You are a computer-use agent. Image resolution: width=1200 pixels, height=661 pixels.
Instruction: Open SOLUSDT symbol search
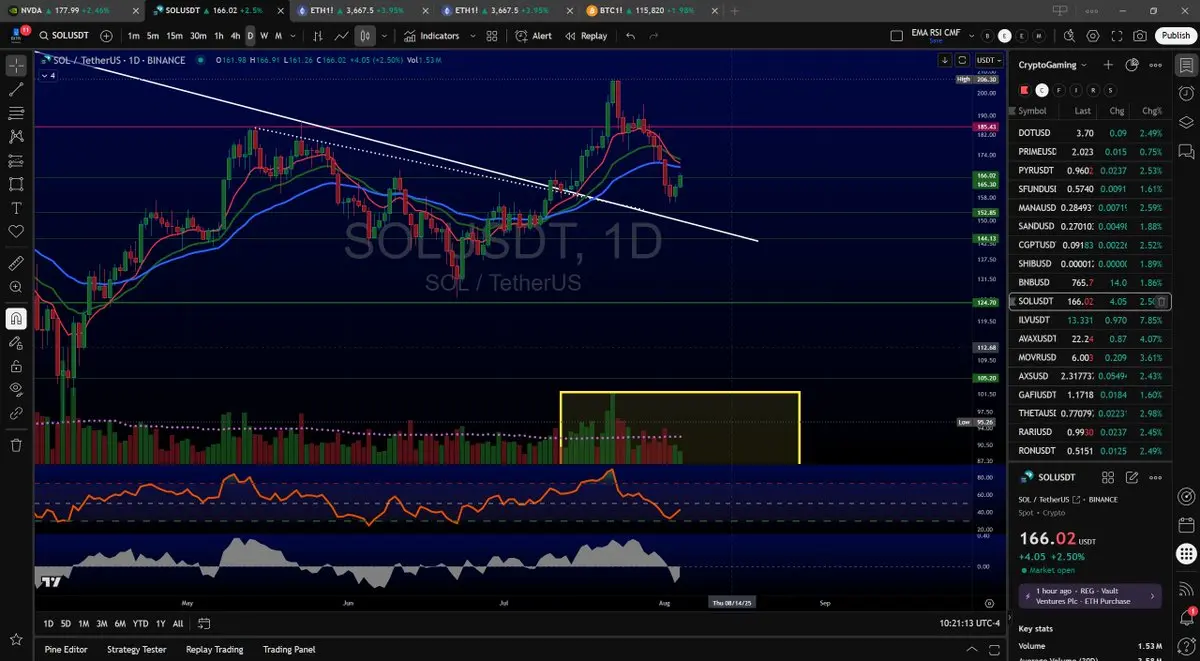[65, 36]
